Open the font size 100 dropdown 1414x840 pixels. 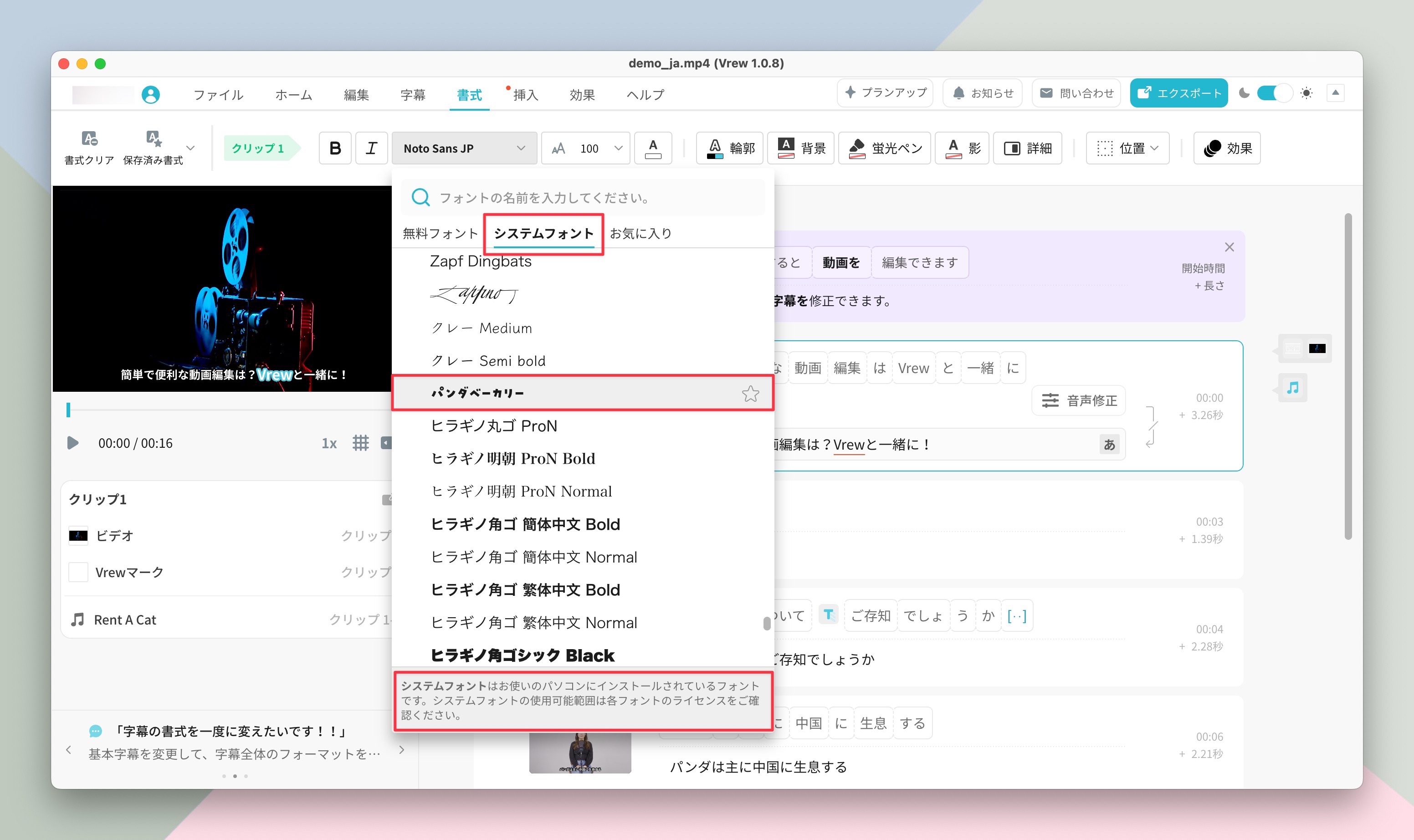[x=585, y=149]
